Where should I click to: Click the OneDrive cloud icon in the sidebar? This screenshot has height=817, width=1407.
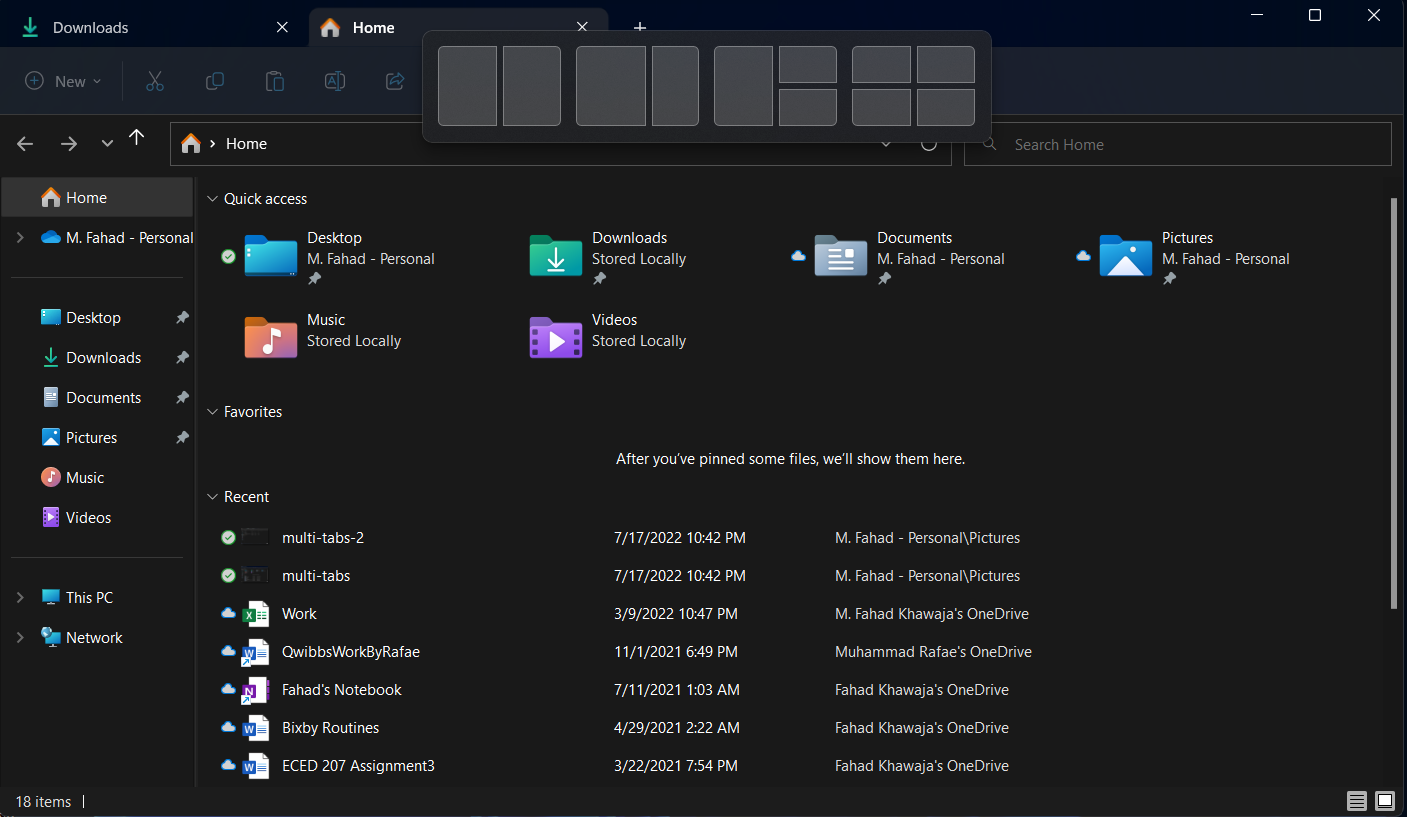(x=51, y=237)
